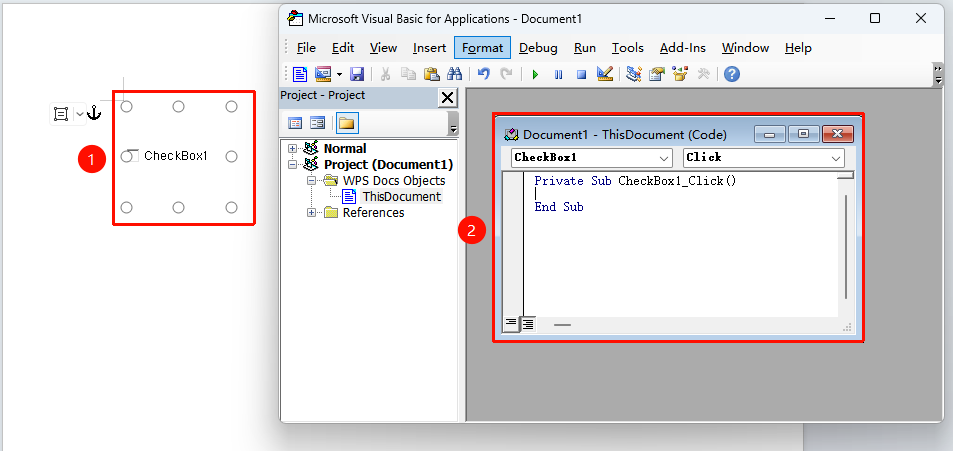The height and width of the screenshot is (451, 953).
Task: Click the code window split bar handle
Action: click(845, 175)
